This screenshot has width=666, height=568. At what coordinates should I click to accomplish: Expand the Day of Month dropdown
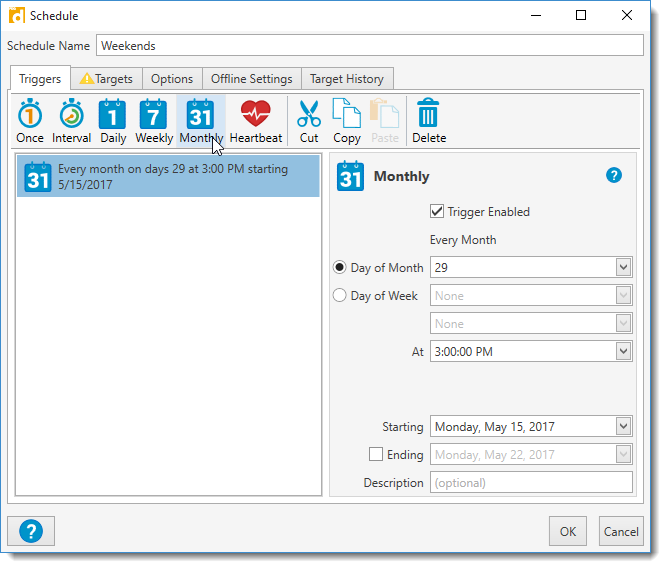click(x=623, y=267)
